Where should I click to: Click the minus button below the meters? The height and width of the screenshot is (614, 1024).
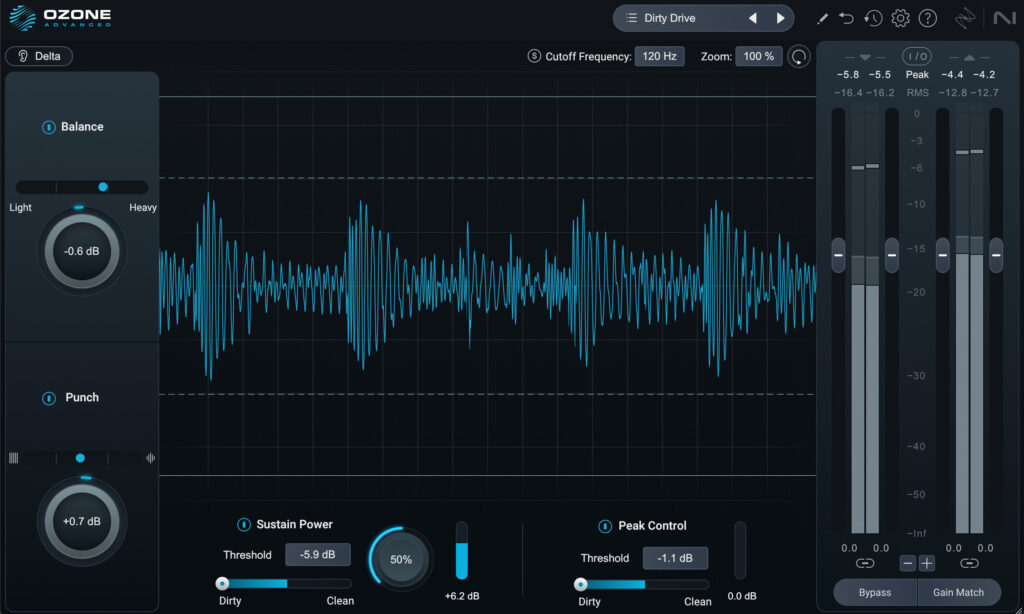(908, 563)
